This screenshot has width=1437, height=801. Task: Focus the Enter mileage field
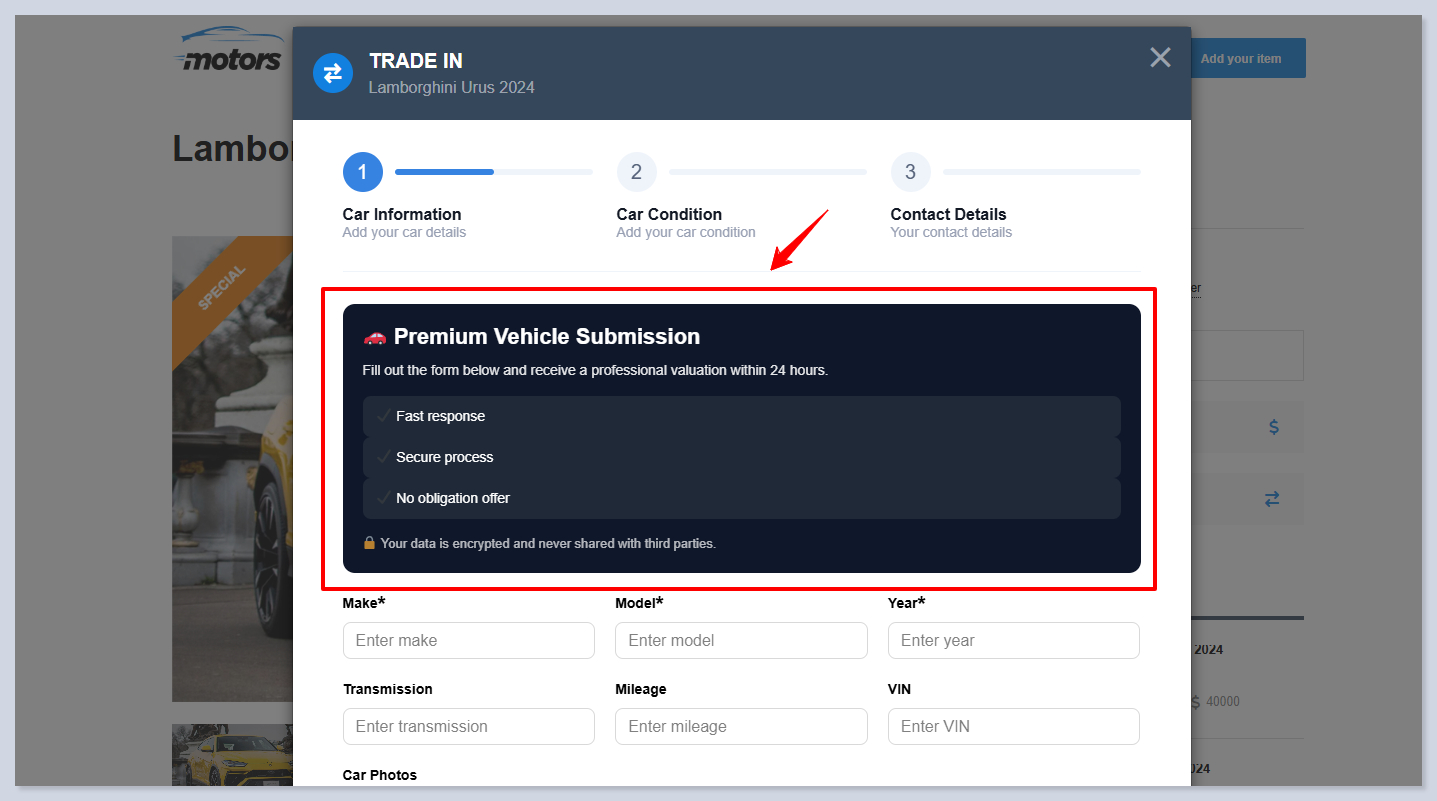tap(741, 726)
